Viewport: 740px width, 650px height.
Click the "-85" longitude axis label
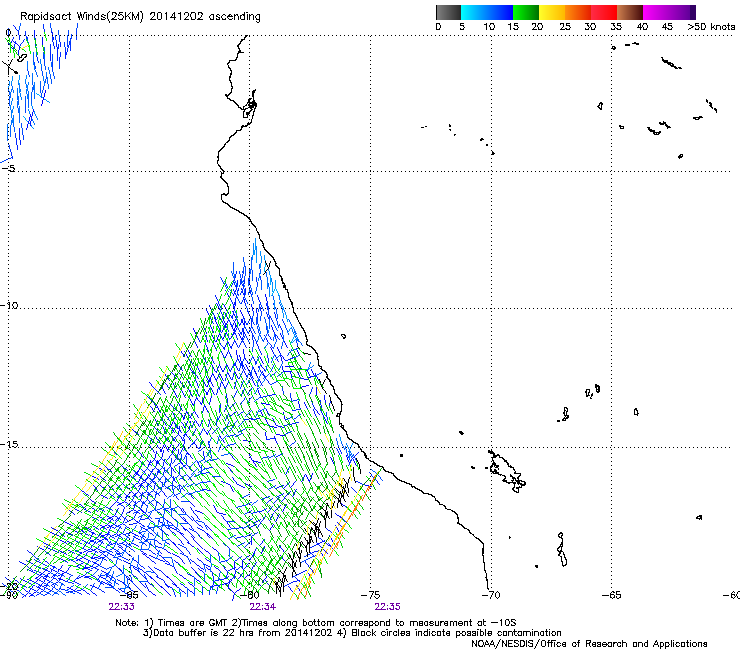pyautogui.click(x=129, y=595)
